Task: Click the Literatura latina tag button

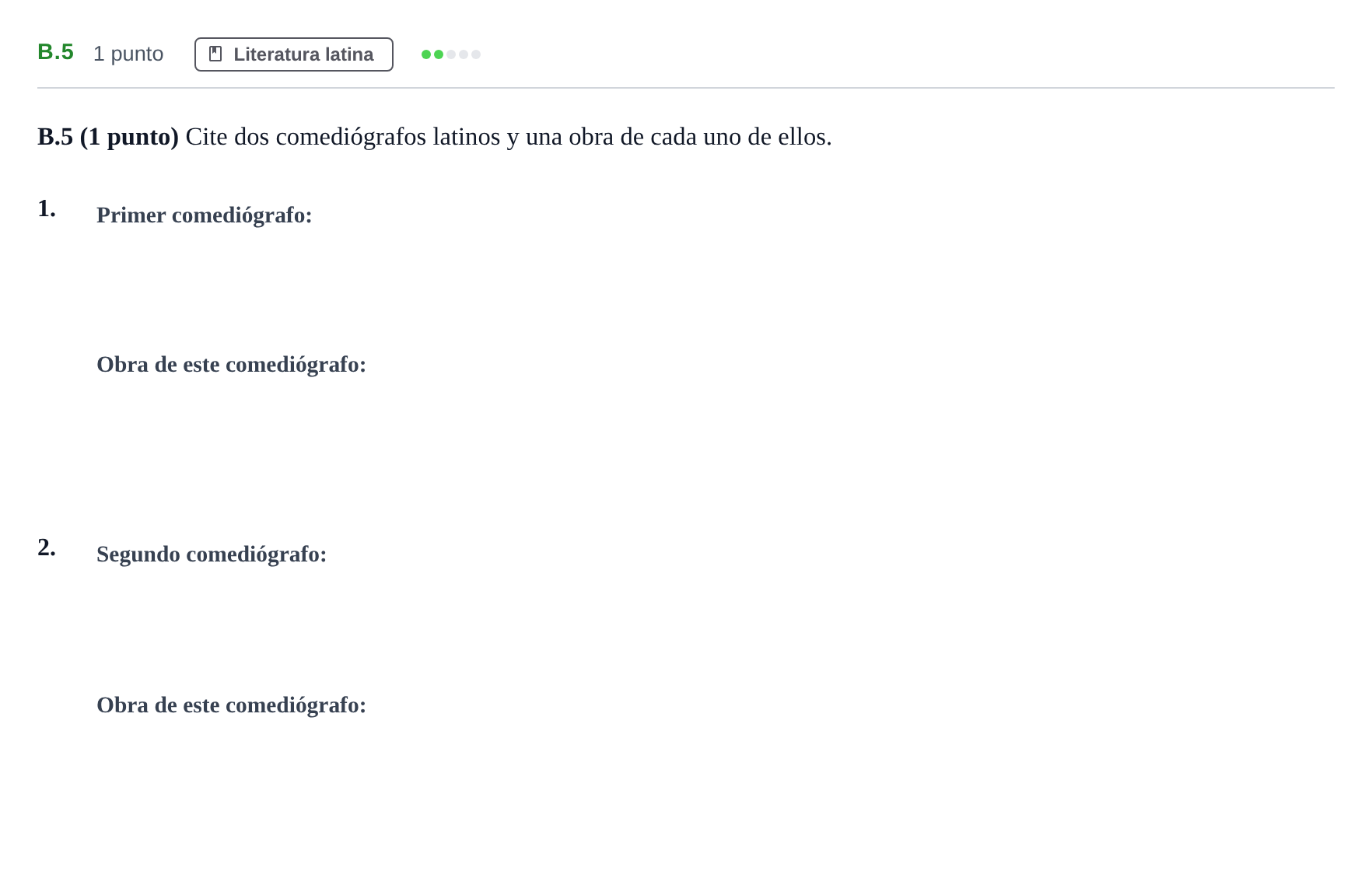Action: point(293,54)
